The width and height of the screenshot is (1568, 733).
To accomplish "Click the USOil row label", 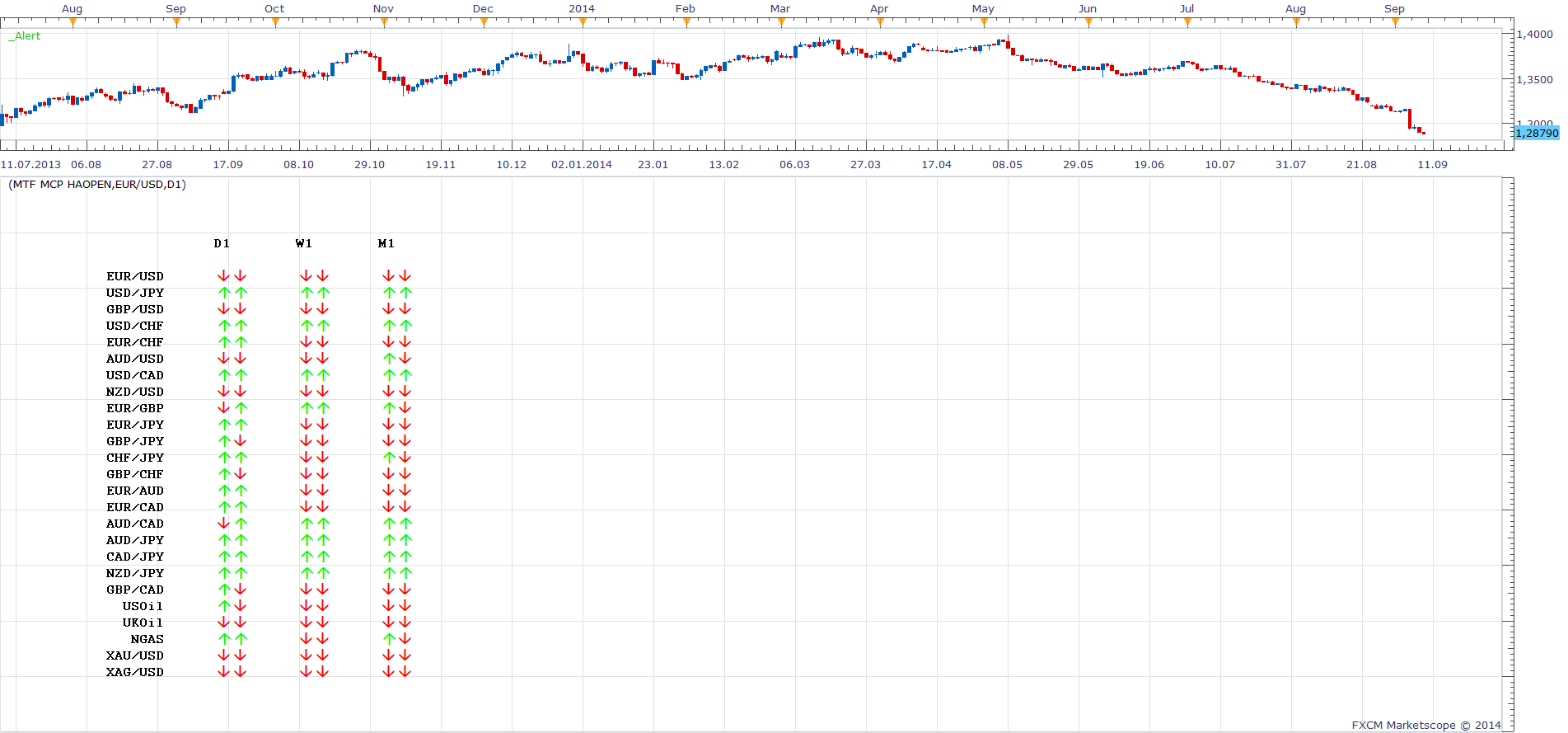I will (x=143, y=606).
